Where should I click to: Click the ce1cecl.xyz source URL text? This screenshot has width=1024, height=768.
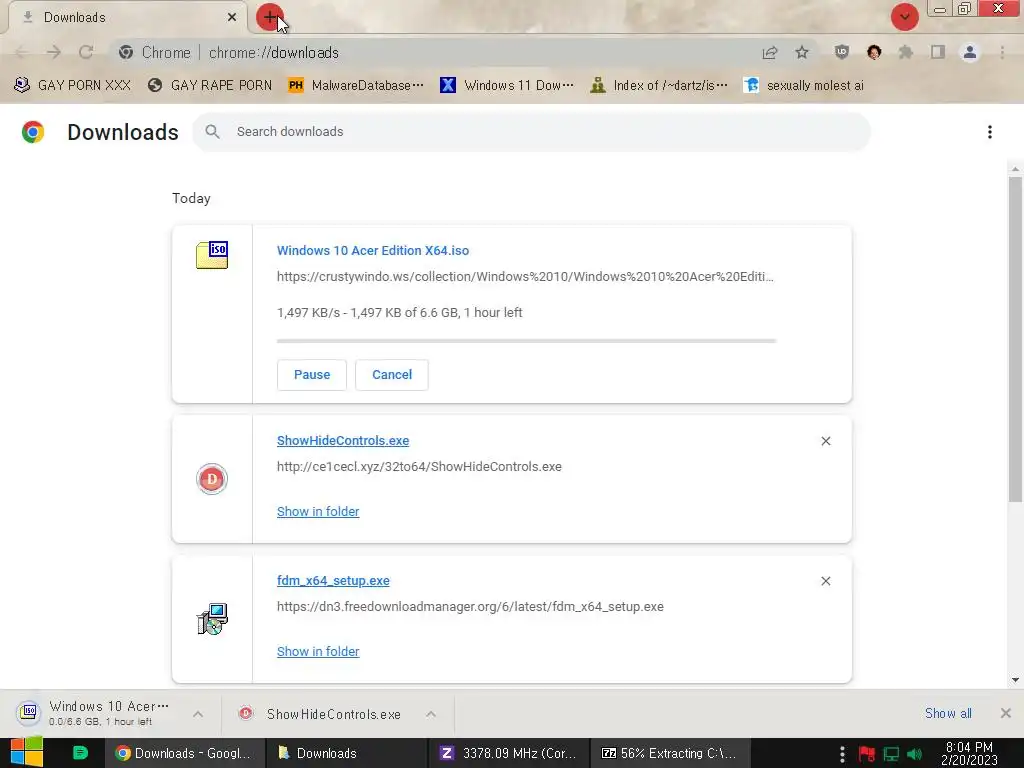click(419, 467)
